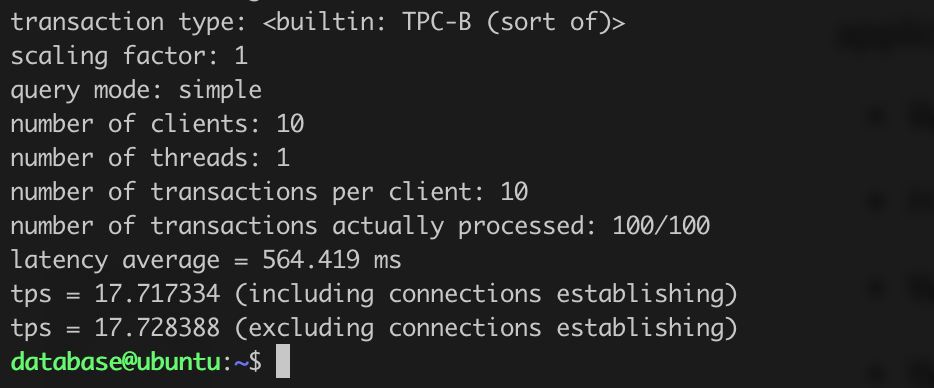Click the blue tilde in the prompt

[241, 362]
